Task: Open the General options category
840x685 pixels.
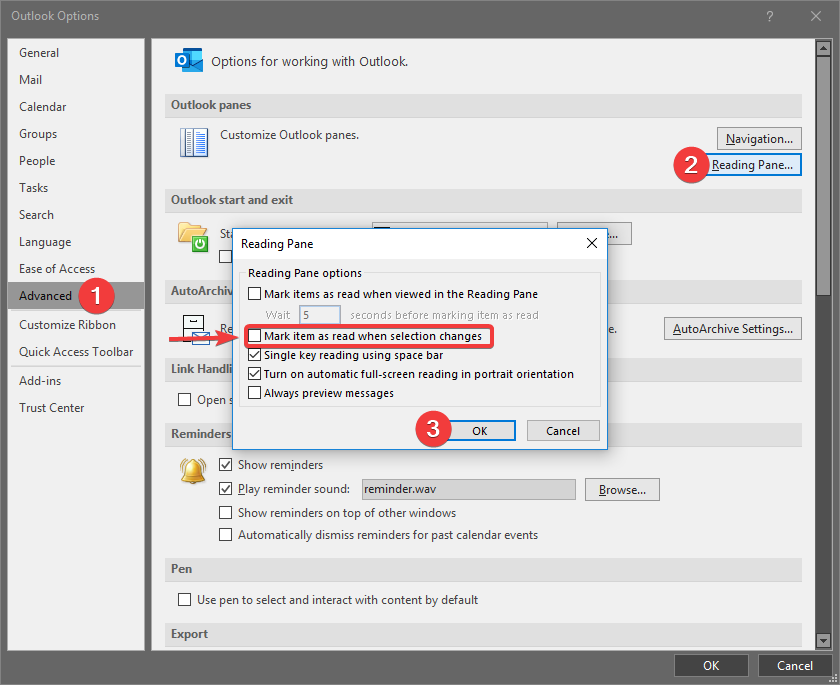Action: [x=76, y=52]
